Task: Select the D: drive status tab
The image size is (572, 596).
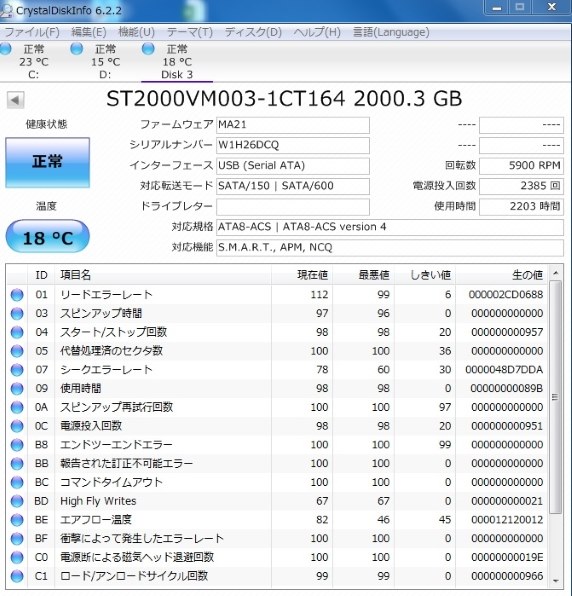Action: pos(105,62)
